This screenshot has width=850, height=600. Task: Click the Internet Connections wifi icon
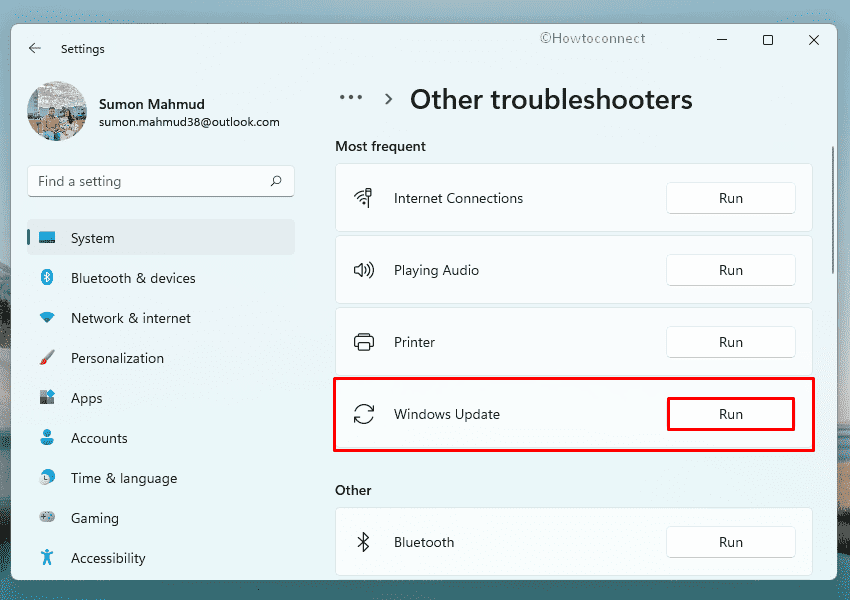(363, 198)
